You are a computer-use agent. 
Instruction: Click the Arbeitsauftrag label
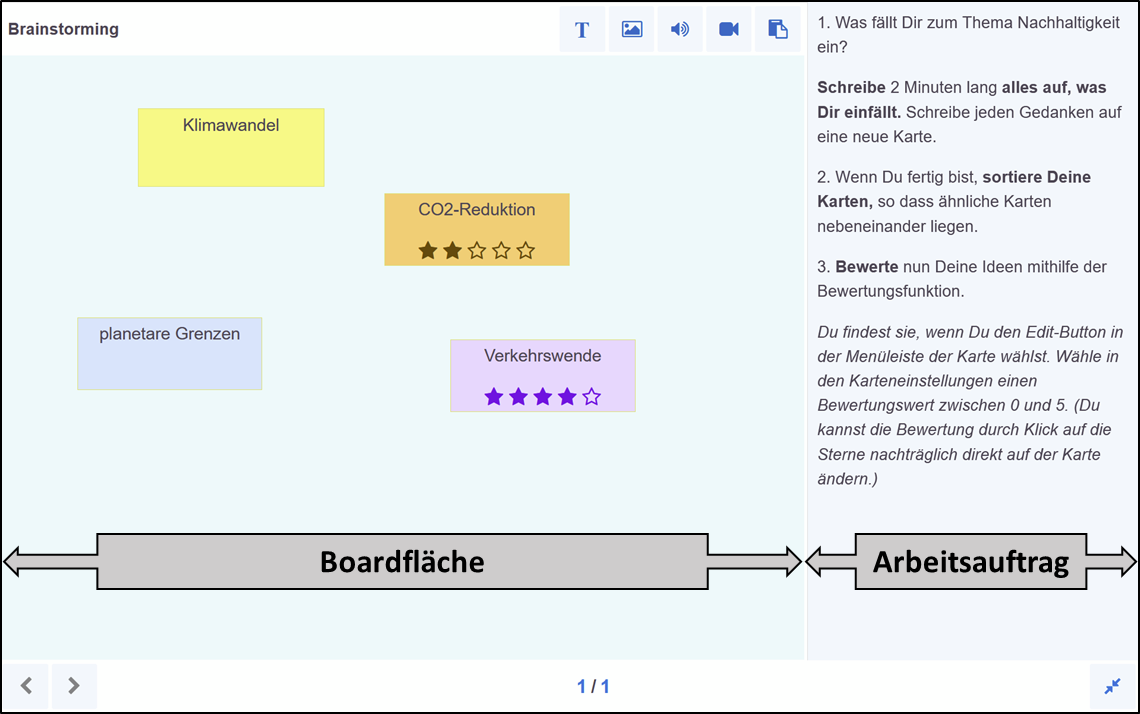tap(971, 562)
